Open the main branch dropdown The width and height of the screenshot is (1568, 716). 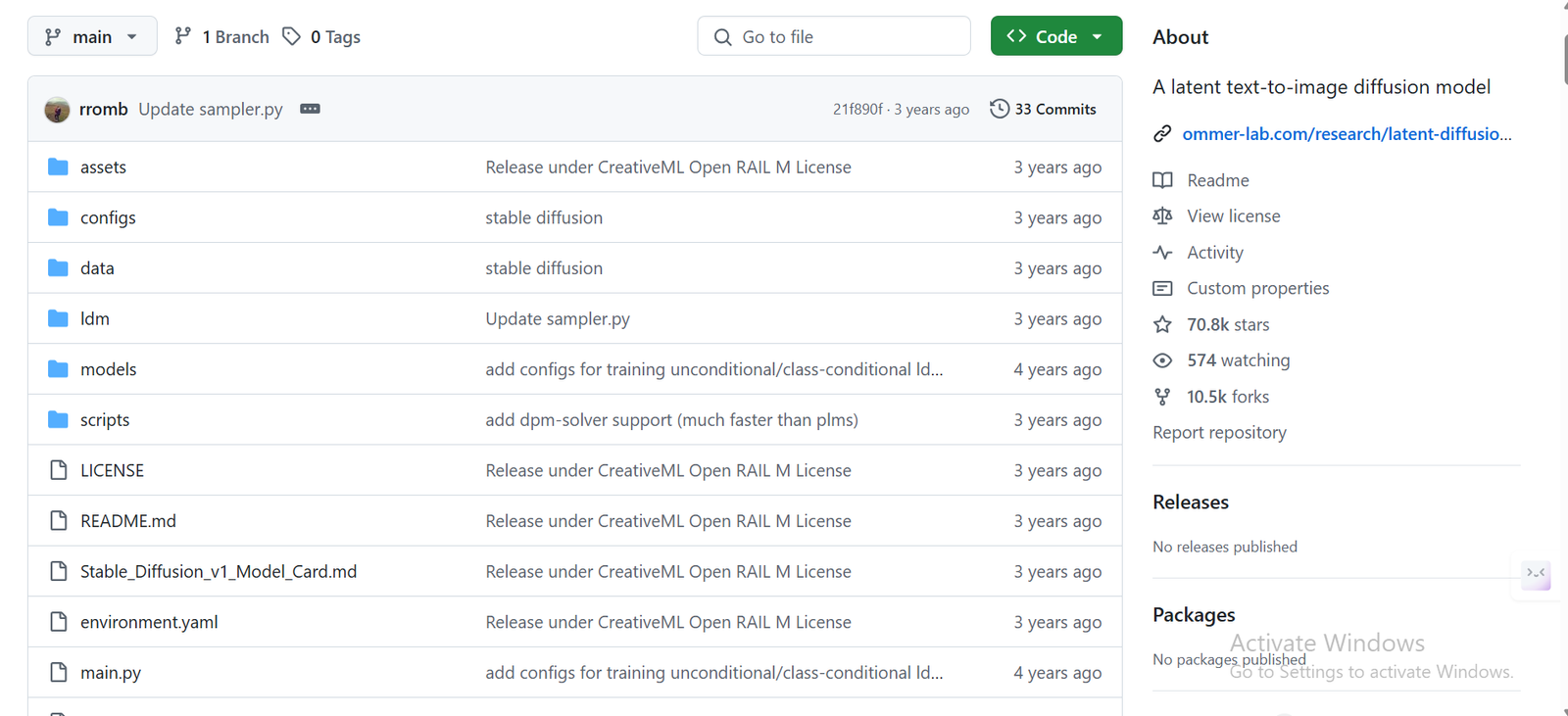click(92, 36)
